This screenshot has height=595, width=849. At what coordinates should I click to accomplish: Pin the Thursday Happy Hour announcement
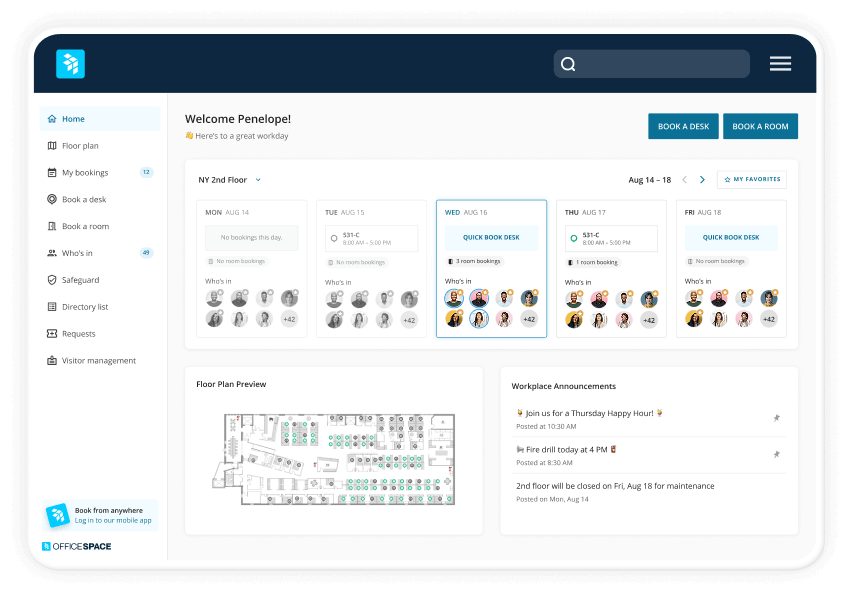(x=777, y=418)
